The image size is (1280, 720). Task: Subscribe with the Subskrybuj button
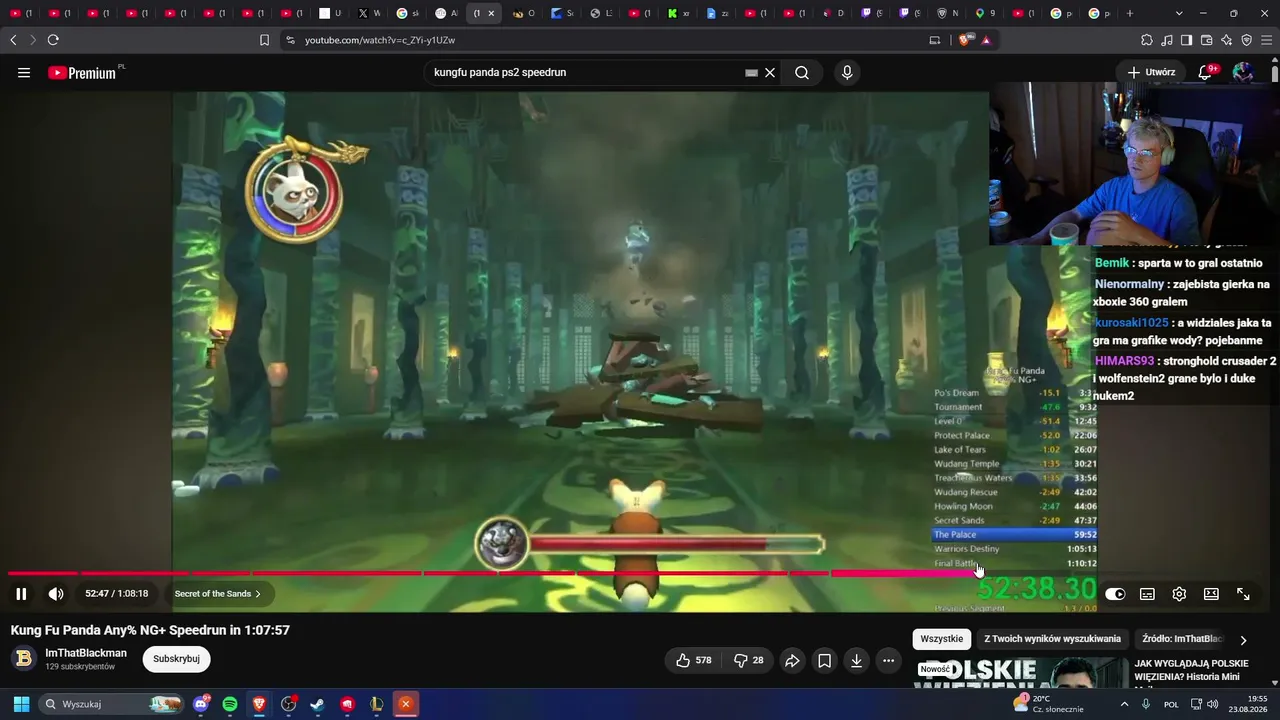[x=176, y=659]
